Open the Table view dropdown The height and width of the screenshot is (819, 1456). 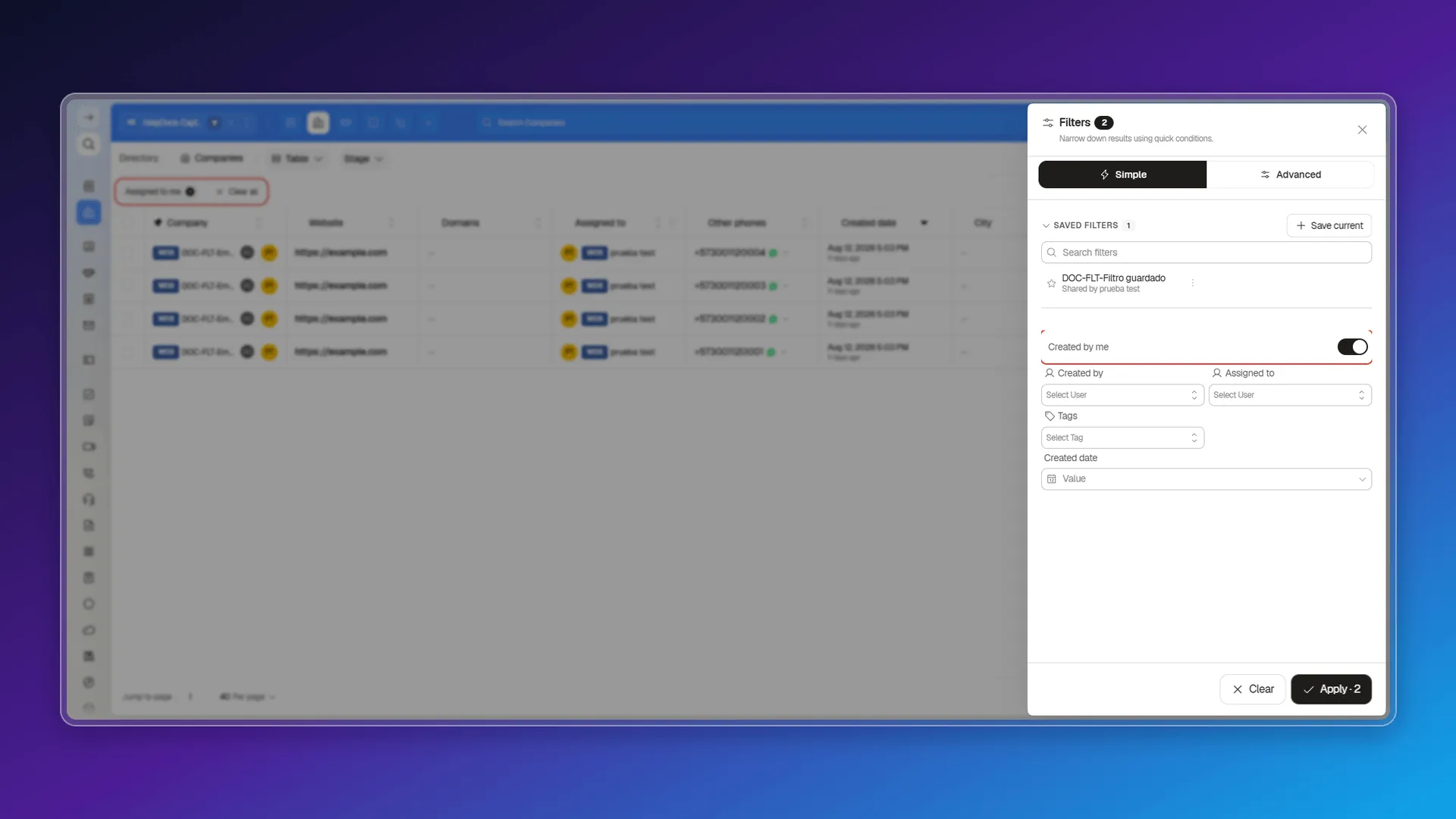pyautogui.click(x=297, y=158)
